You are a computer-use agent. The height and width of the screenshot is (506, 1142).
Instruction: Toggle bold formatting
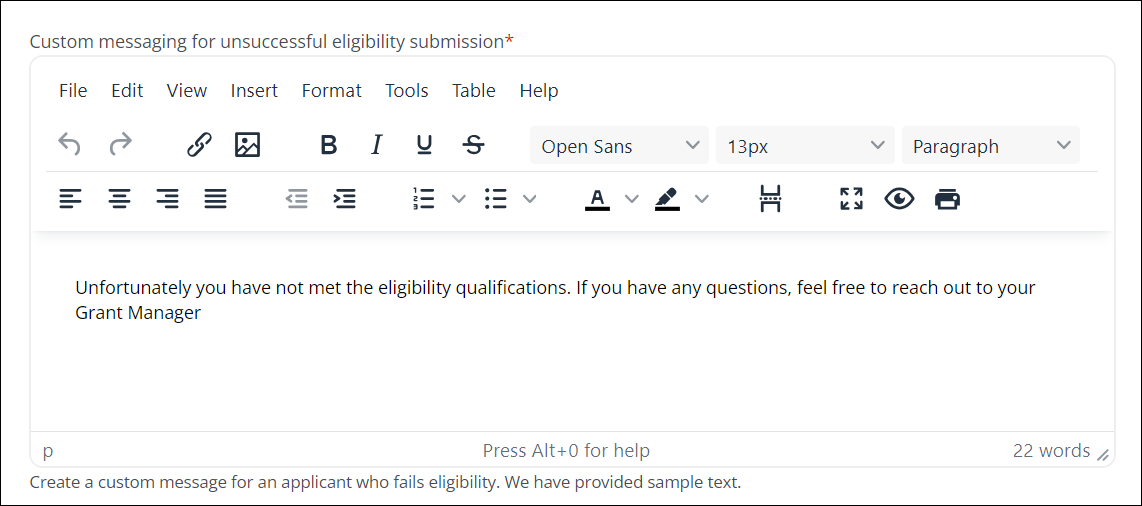click(x=329, y=146)
